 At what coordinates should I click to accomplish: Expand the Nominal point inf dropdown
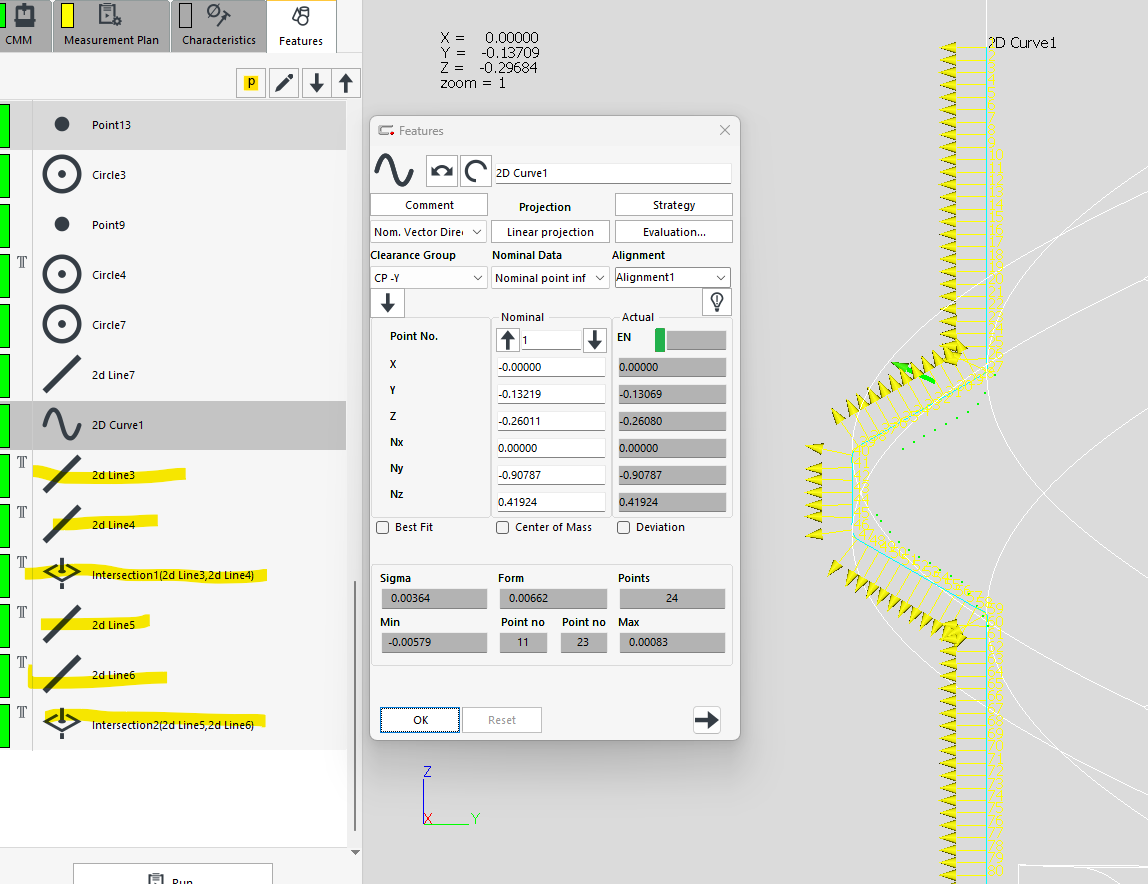click(549, 278)
